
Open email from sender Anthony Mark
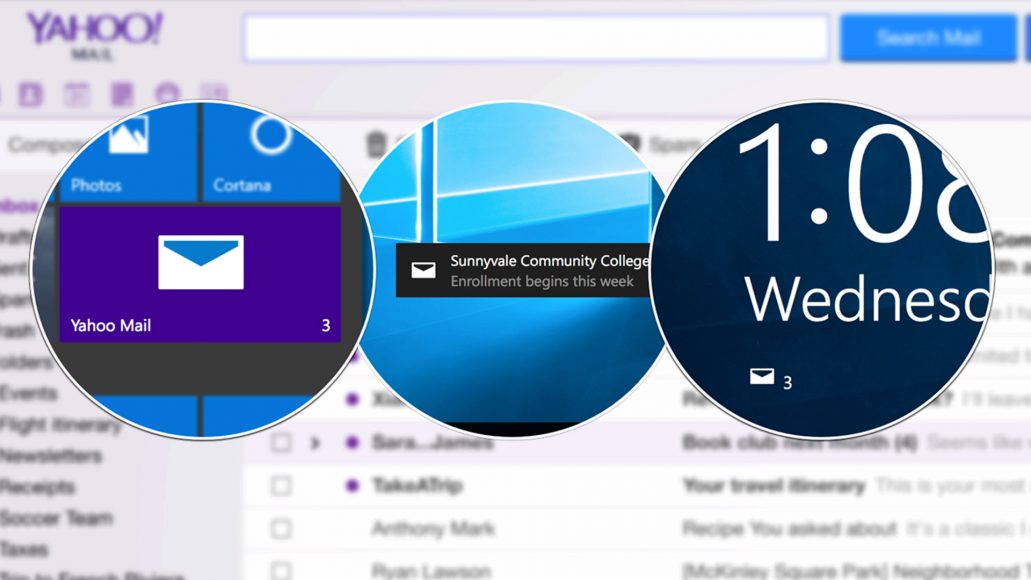pyautogui.click(x=433, y=529)
